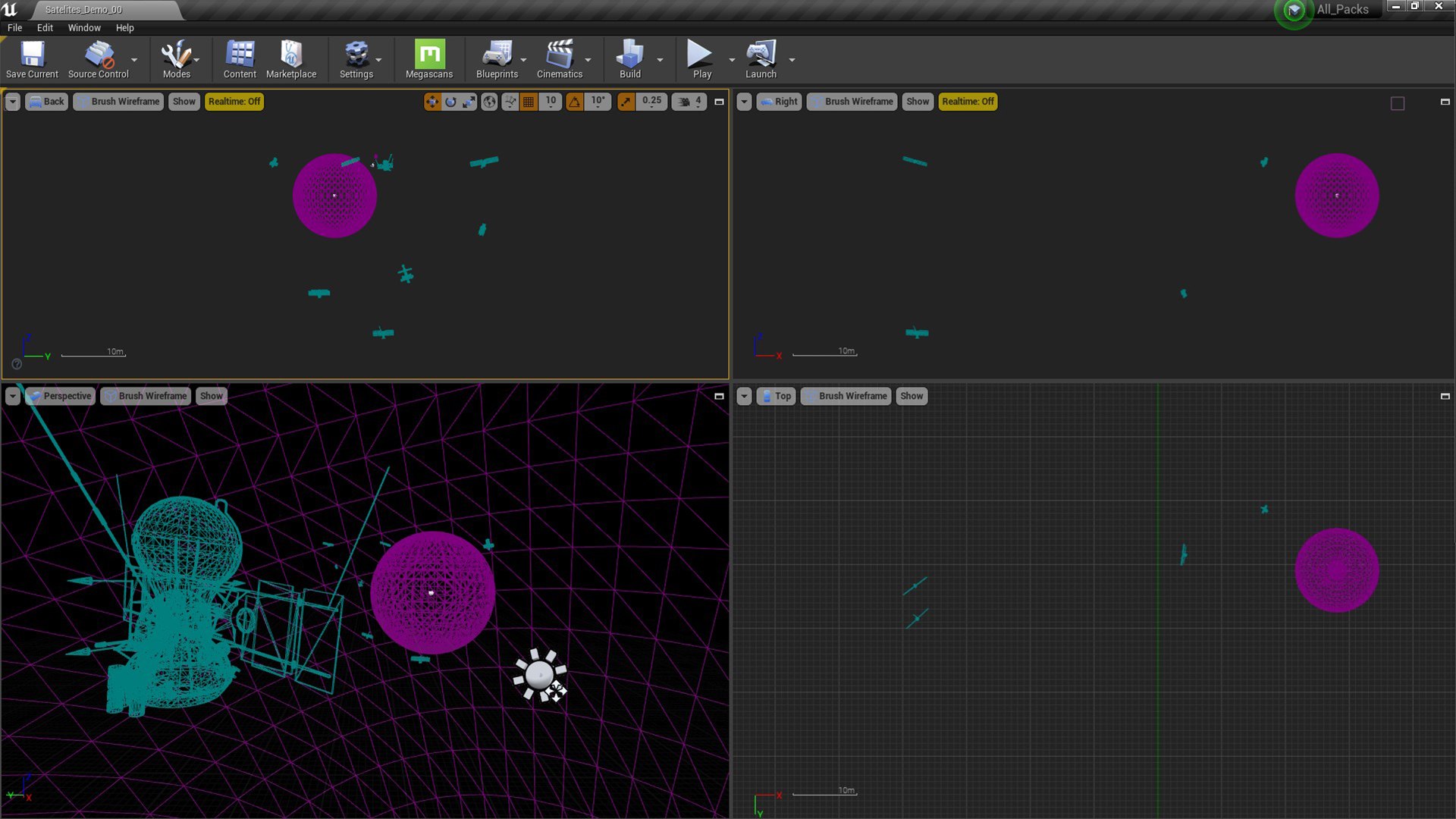Open the Megascans plugin
This screenshot has height=819, width=1456.
point(429,59)
